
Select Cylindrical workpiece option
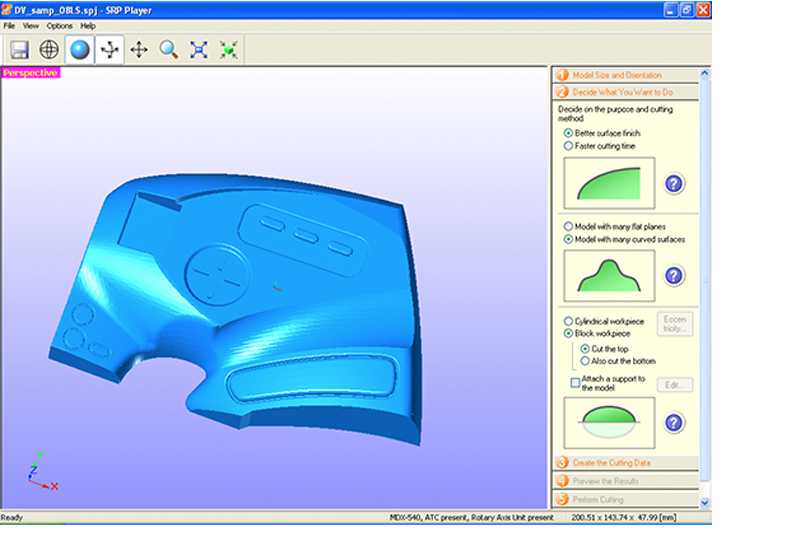[x=569, y=321]
